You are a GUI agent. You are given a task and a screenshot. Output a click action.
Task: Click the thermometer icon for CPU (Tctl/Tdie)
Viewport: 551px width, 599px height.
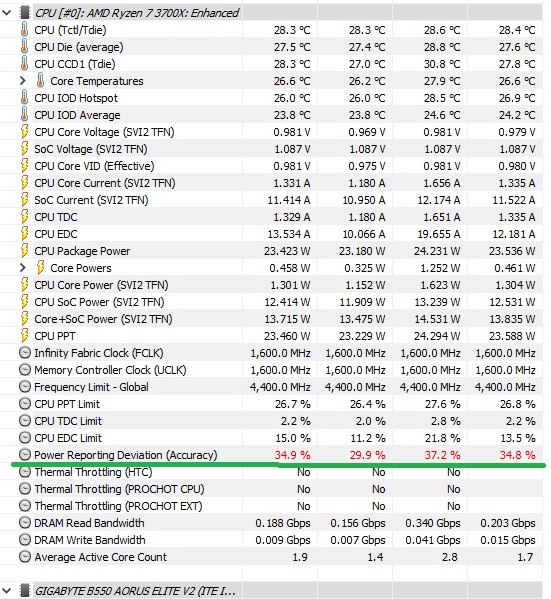pyautogui.click(x=24, y=30)
